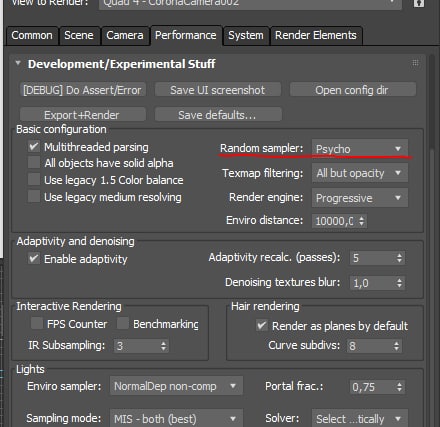
Task: Go to the System tab
Action: tap(246, 35)
